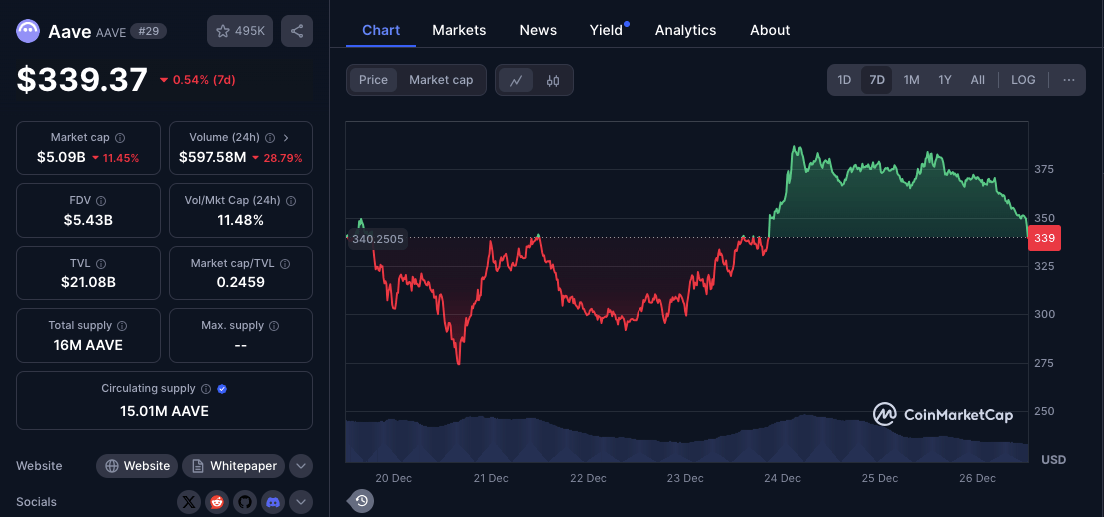Image resolution: width=1104 pixels, height=517 pixels.
Task: Click the history clock icon below chart
Action: click(362, 501)
